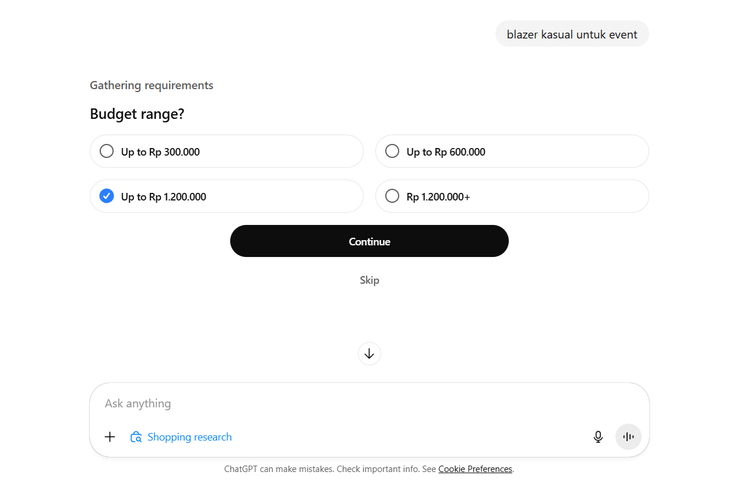Select the "Up to Rp 300.000" radio circle
This screenshot has width=750, height=500.
point(107,152)
